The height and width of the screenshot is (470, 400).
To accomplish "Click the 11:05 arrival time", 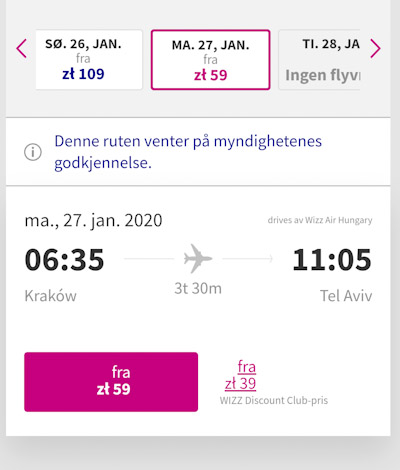I will pos(332,260).
